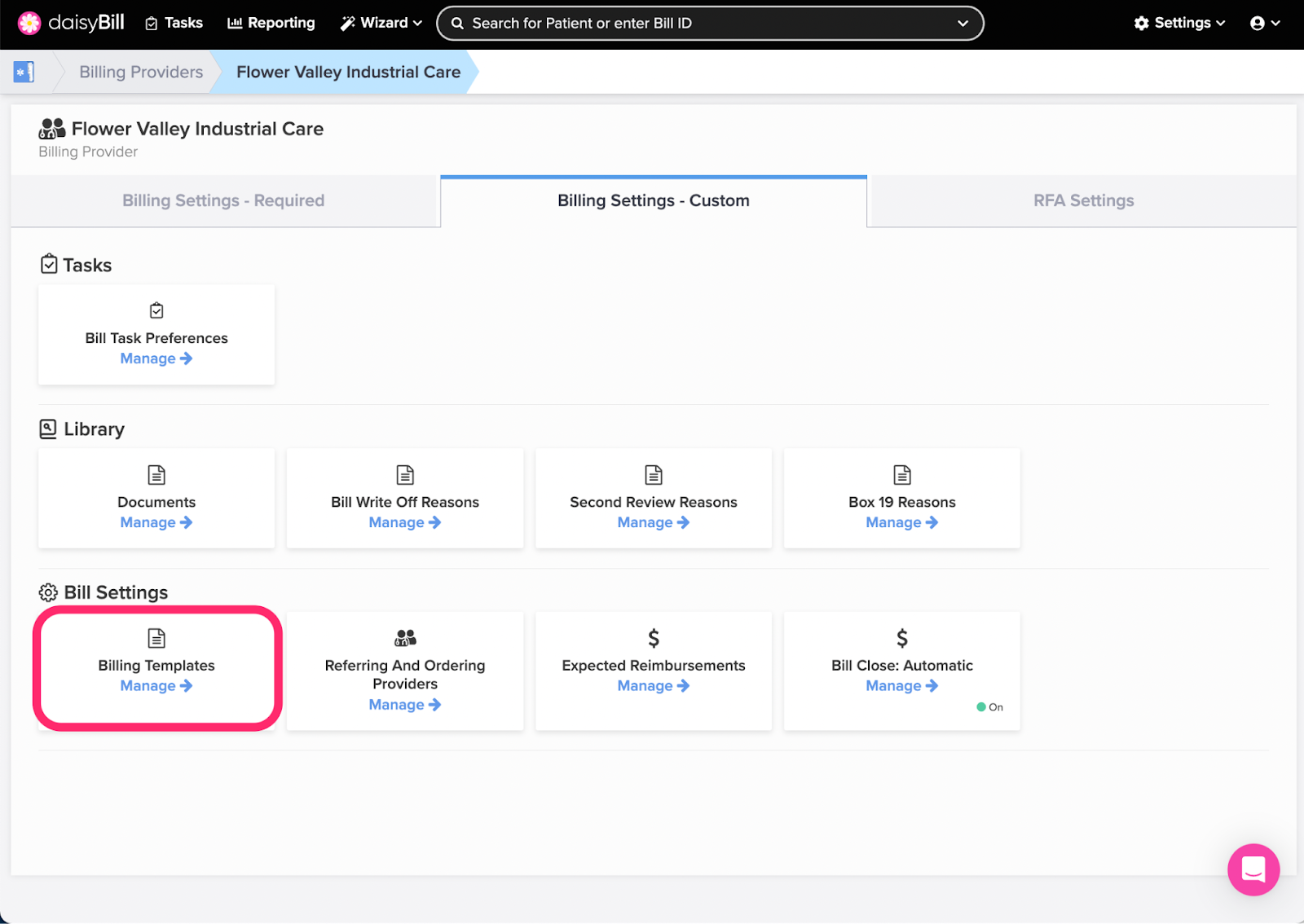Click the Tasks clipboard icon in header

(x=152, y=24)
